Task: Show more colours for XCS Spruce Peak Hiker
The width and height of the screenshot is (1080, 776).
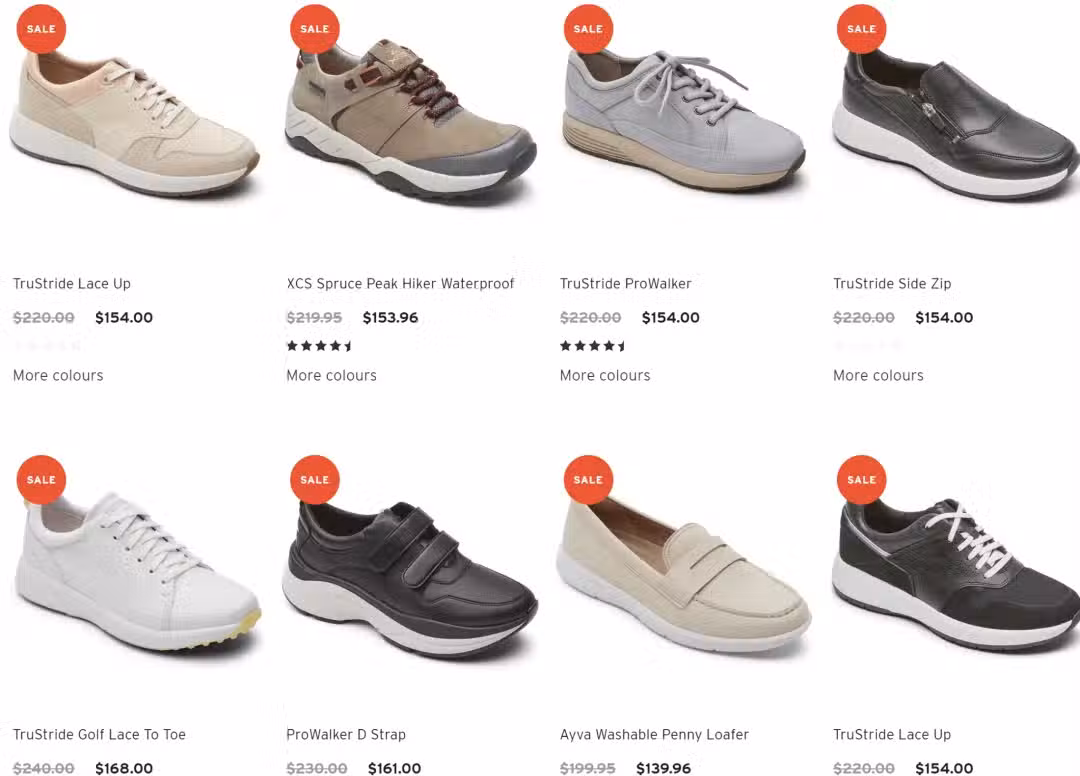Action: click(332, 375)
